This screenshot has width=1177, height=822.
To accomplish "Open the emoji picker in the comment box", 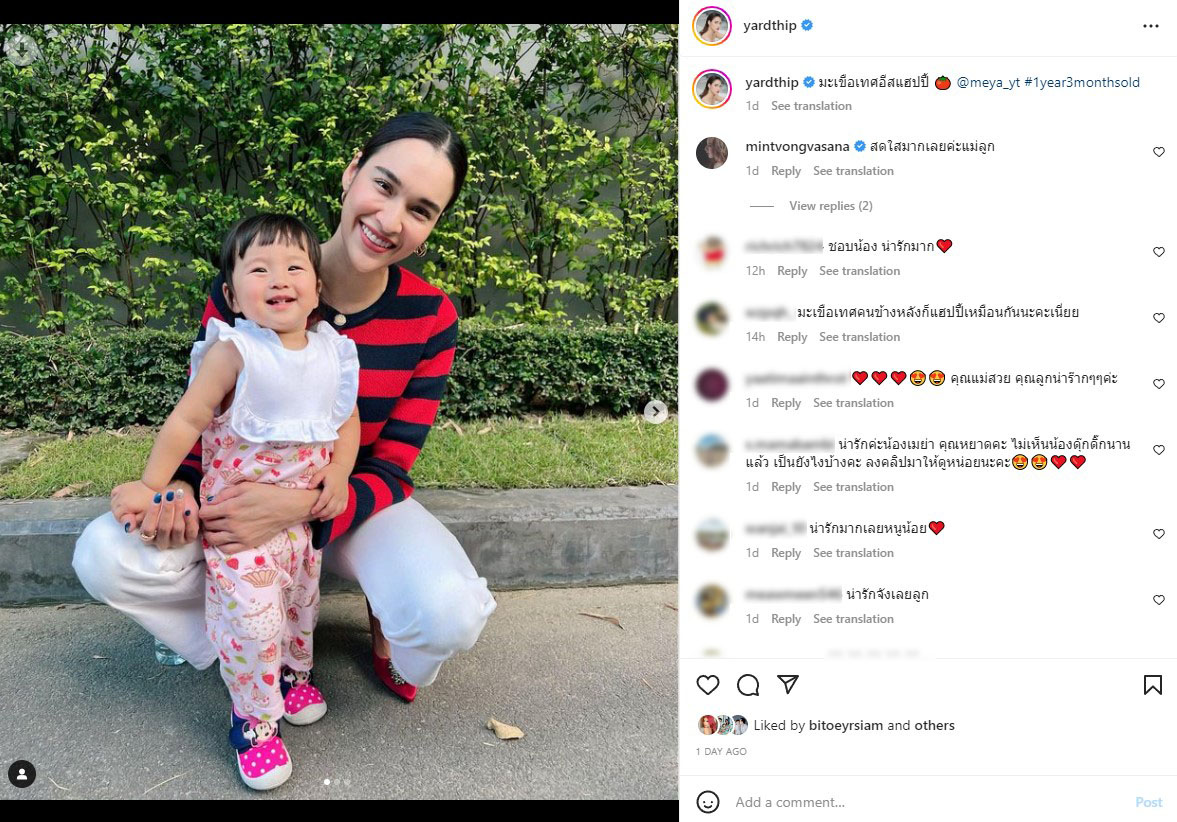I will 707,802.
